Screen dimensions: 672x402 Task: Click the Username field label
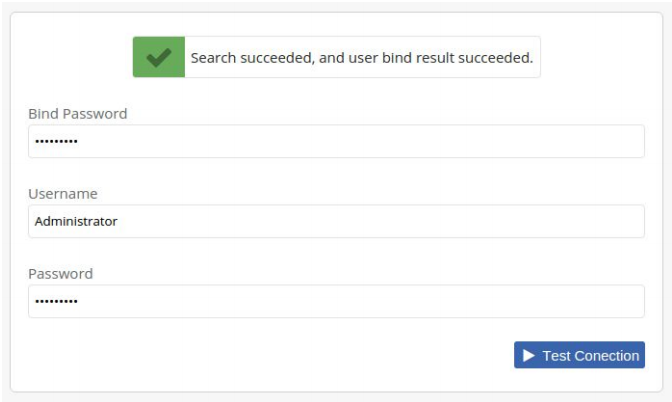click(x=63, y=194)
